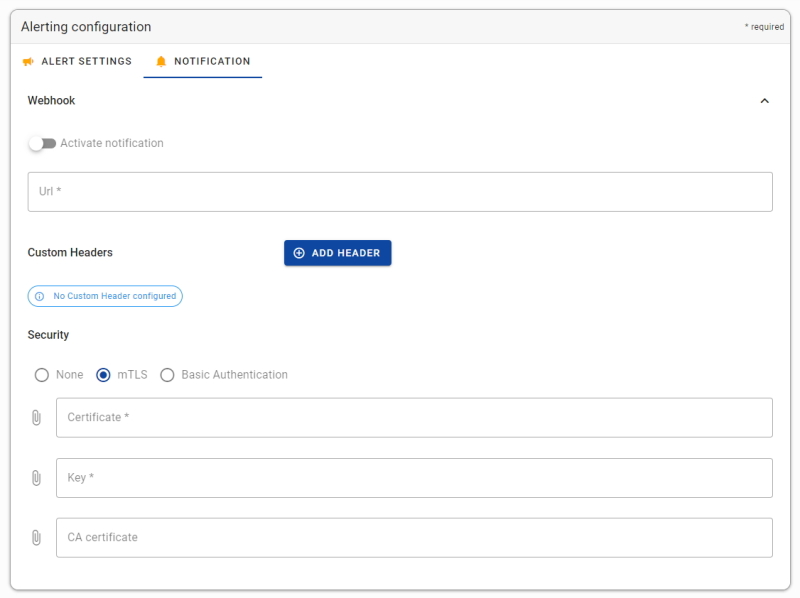Open the Alert Settings tab

pos(78,61)
